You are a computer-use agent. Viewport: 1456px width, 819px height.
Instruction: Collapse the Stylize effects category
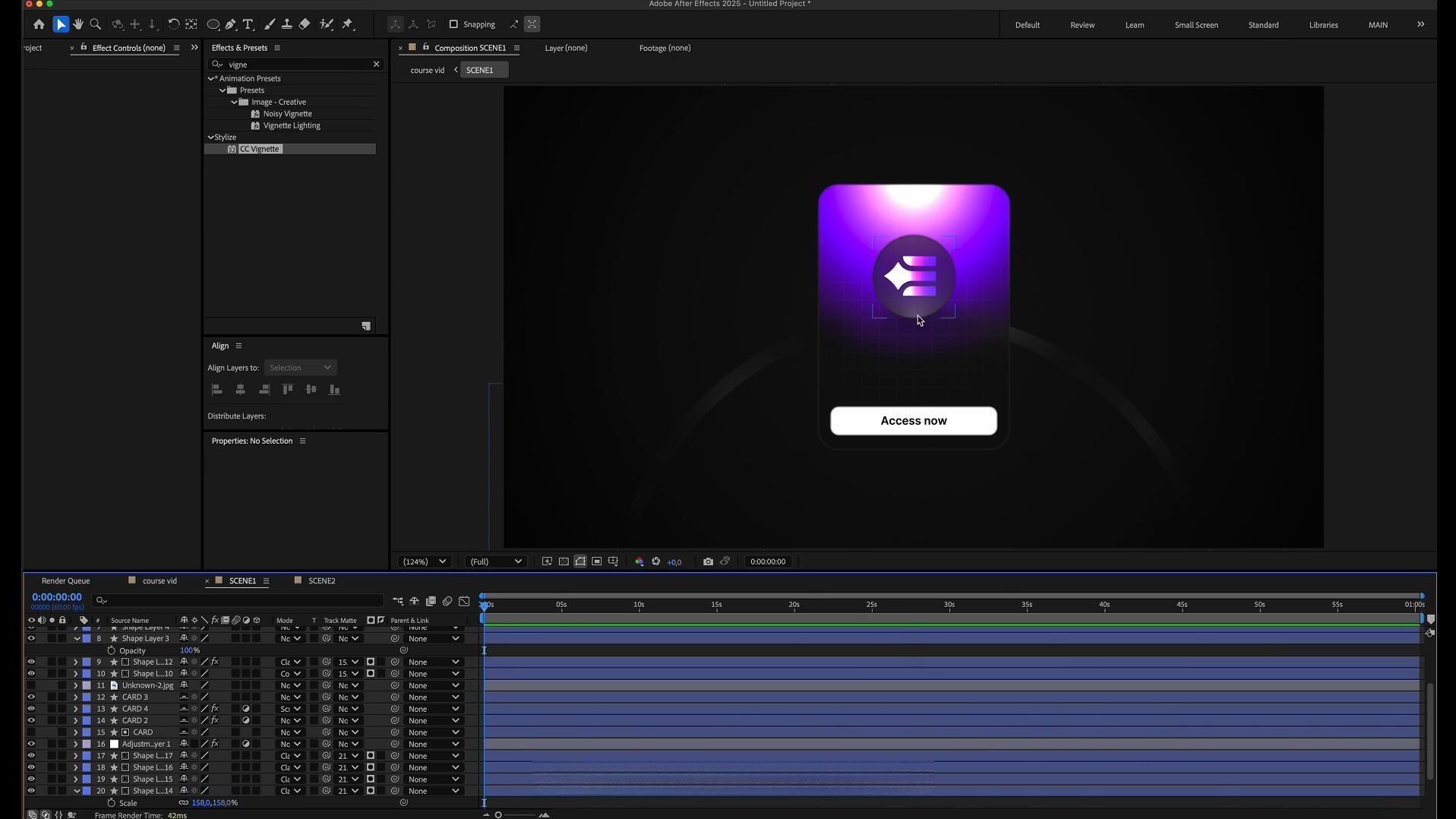[211, 138]
